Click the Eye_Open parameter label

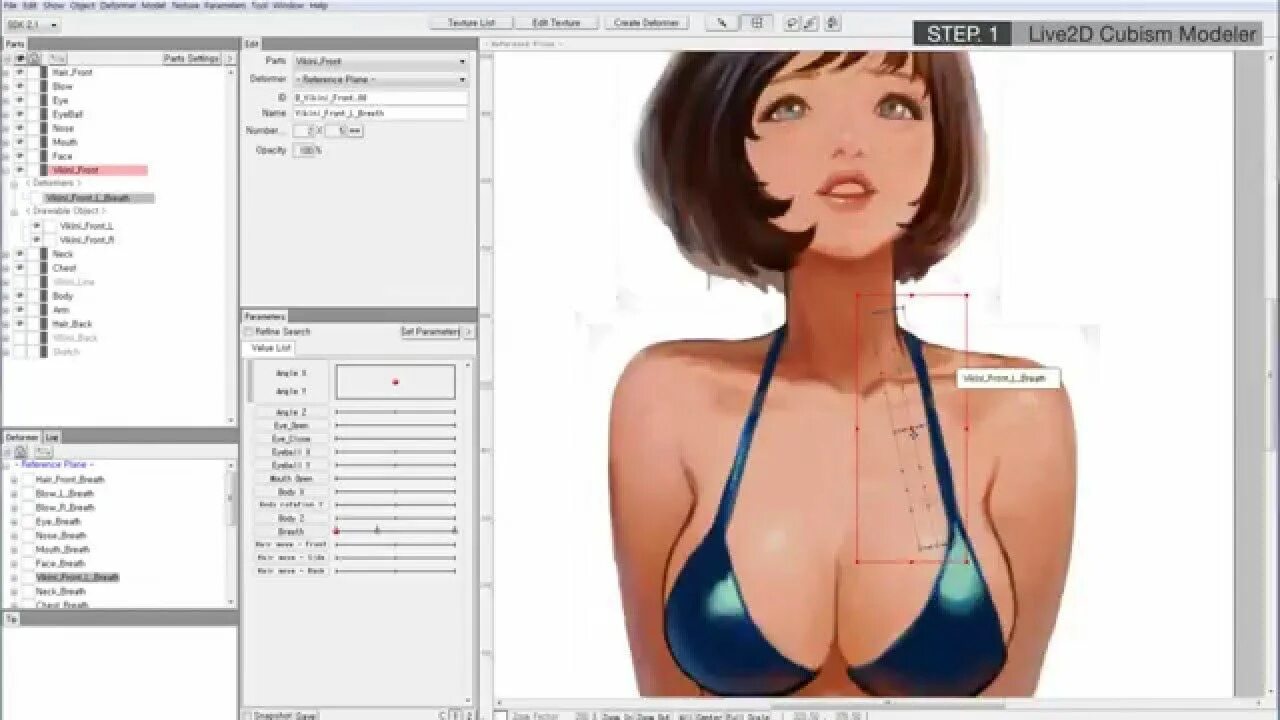[x=291, y=426]
